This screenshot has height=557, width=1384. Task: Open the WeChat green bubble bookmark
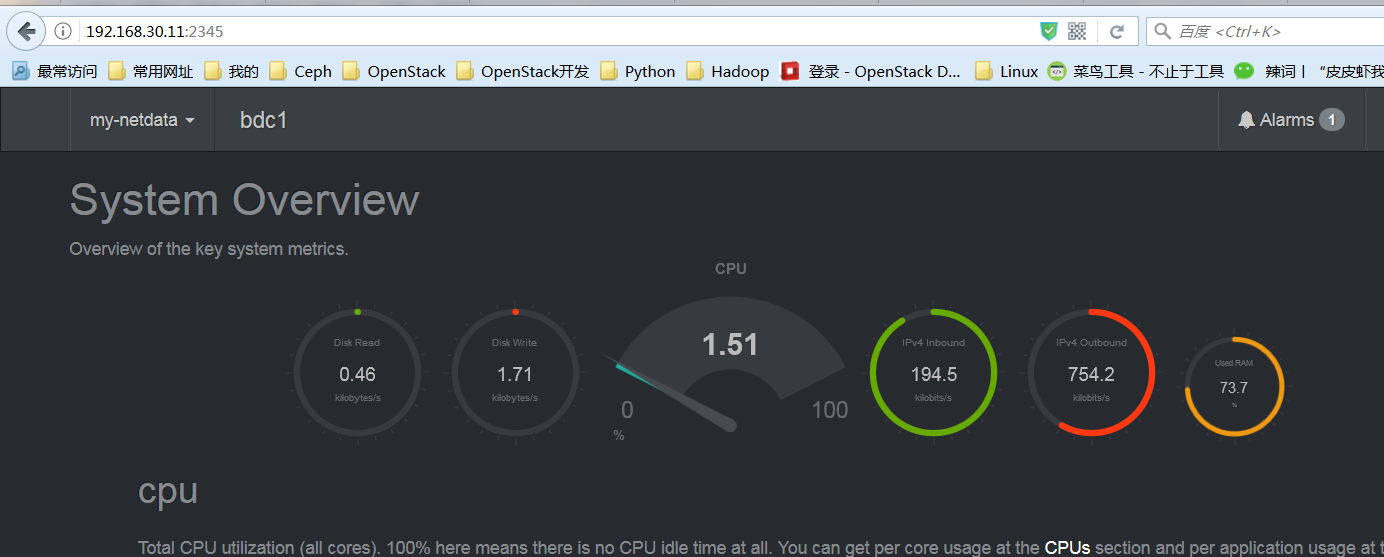pyautogui.click(x=1243, y=71)
